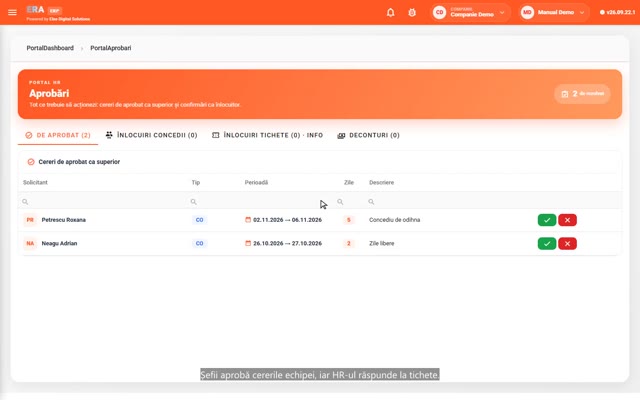
Task: Sort by the Descriere column header
Action: click(x=382, y=182)
